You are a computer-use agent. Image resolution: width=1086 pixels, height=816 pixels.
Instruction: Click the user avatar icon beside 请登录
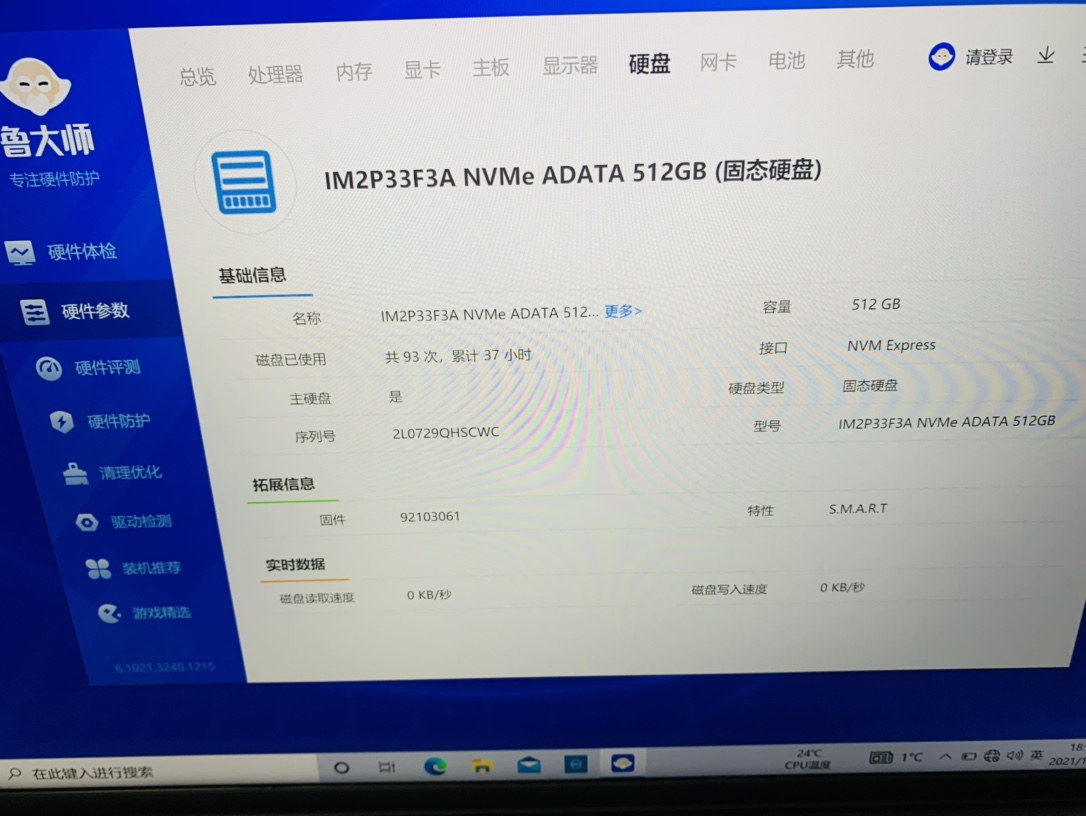click(x=941, y=57)
